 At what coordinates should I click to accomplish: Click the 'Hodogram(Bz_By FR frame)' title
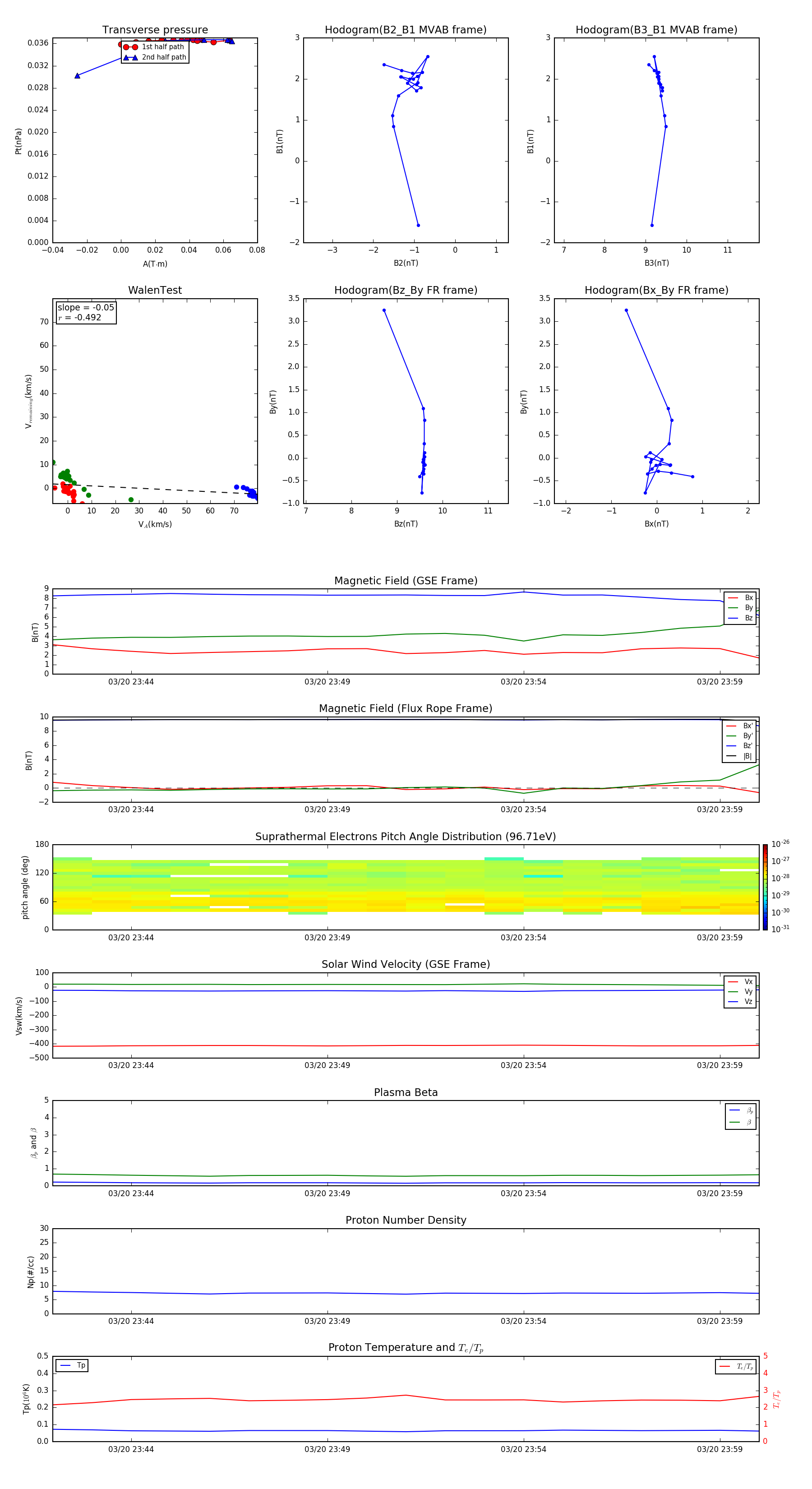coord(405,290)
